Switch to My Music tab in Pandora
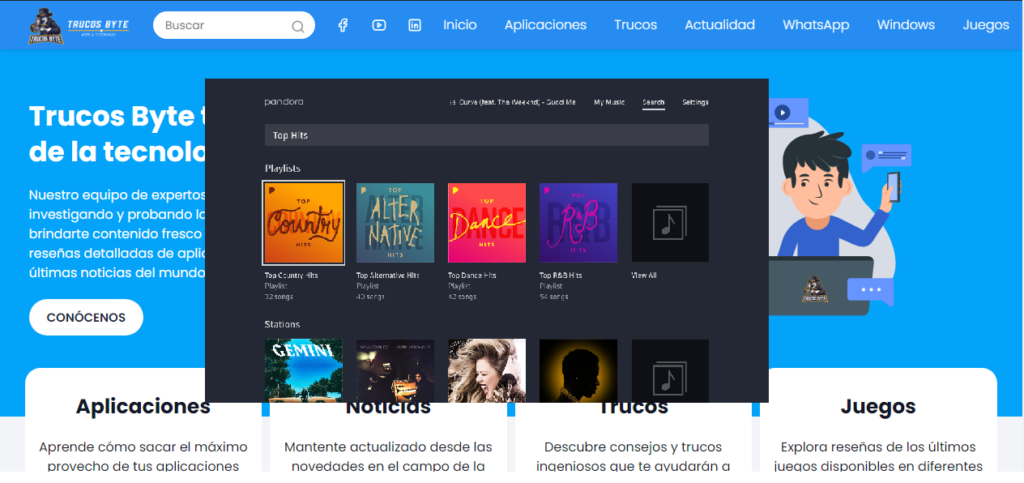Image resolution: width=1024 pixels, height=483 pixels. click(x=609, y=102)
